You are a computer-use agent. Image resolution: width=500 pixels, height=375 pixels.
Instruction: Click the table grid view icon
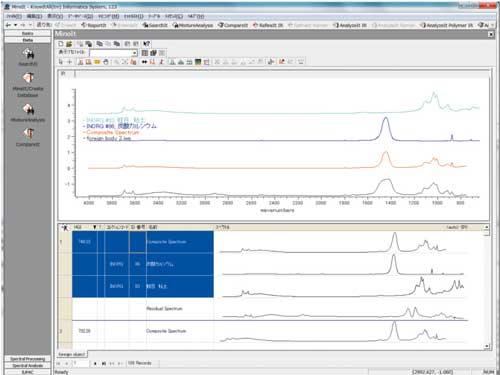145,53
